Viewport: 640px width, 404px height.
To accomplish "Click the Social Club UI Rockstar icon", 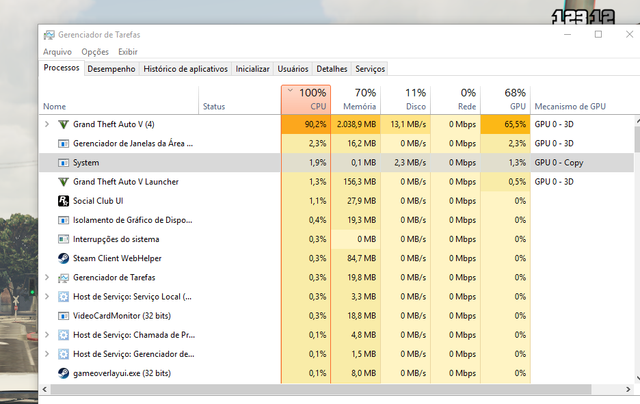I will [x=63, y=201].
